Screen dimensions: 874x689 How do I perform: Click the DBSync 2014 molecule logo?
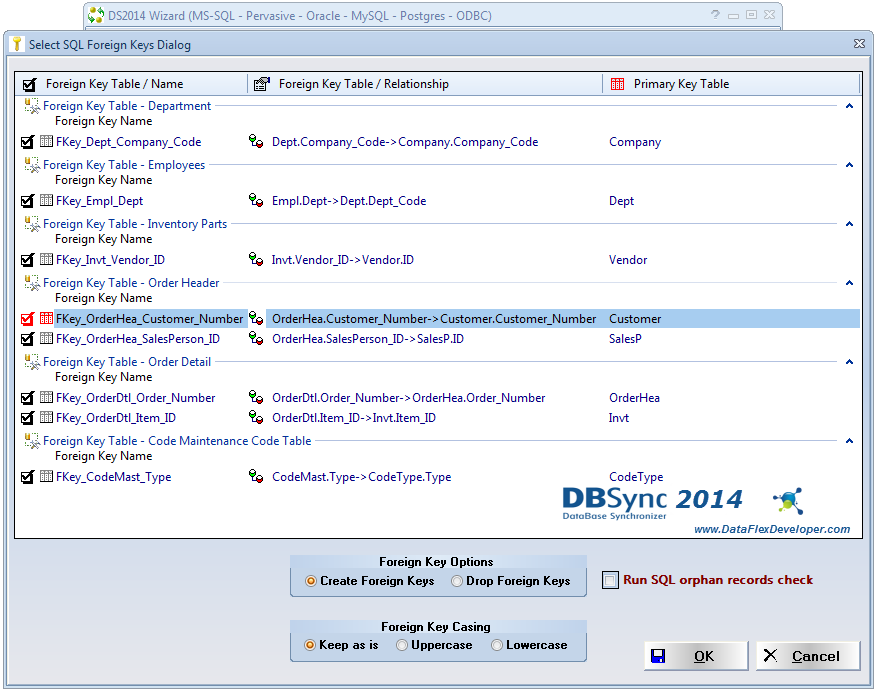(788, 501)
